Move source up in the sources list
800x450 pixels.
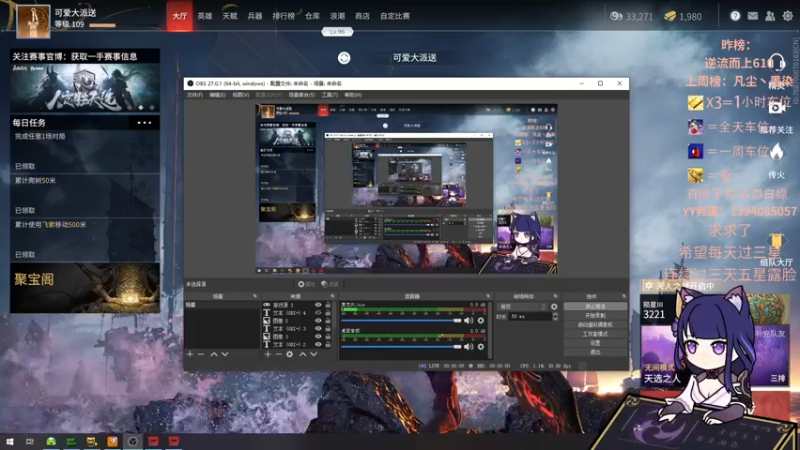[303, 354]
